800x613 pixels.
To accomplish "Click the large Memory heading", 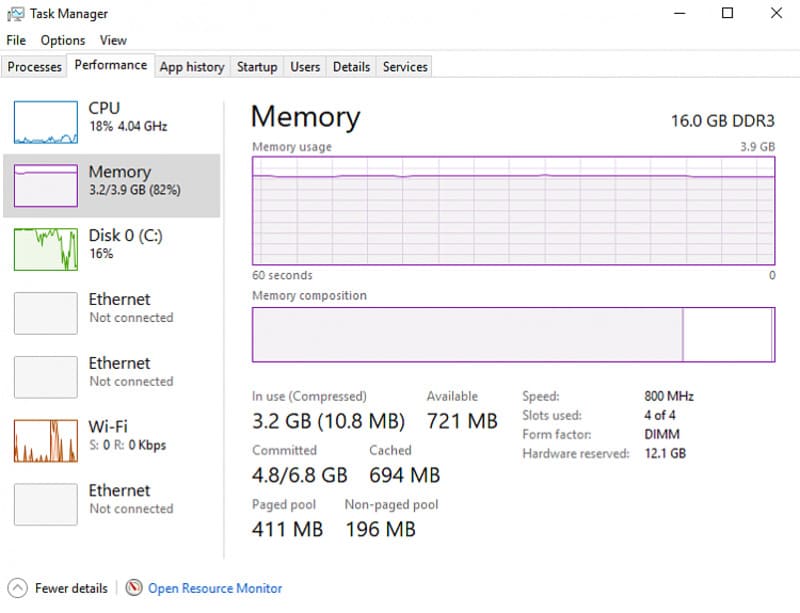I will tap(306, 117).
